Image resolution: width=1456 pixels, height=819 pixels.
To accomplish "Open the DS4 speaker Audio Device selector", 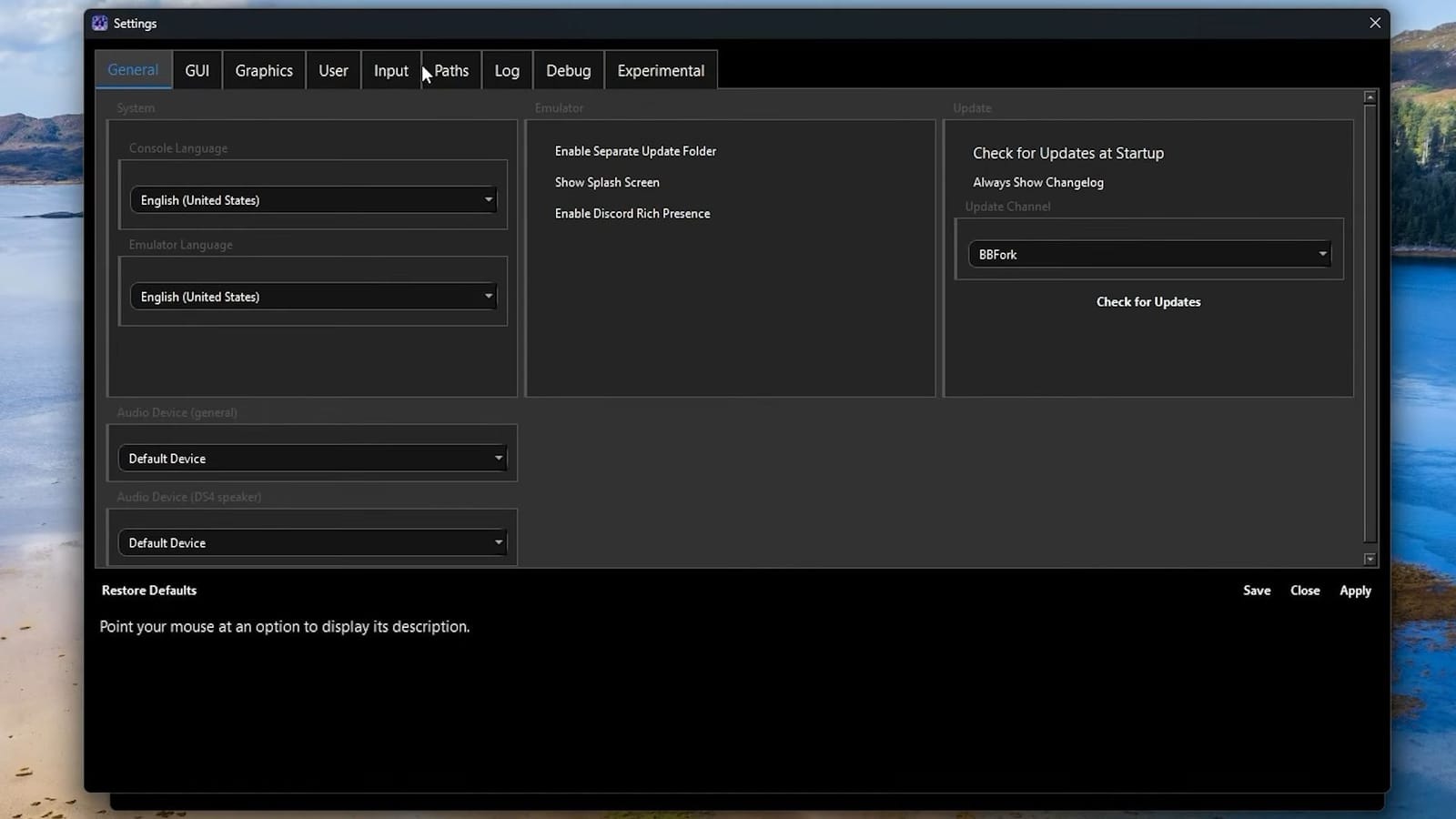I will pyautogui.click(x=312, y=541).
